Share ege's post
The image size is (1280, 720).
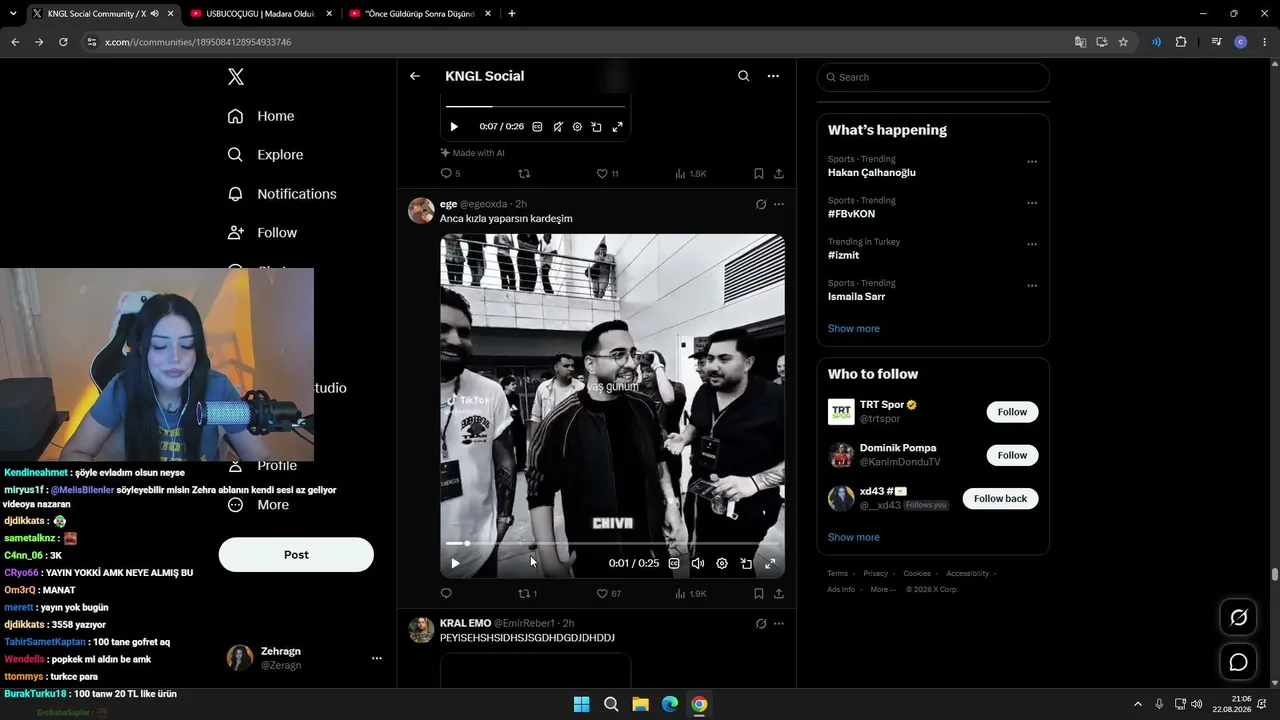tap(779, 593)
